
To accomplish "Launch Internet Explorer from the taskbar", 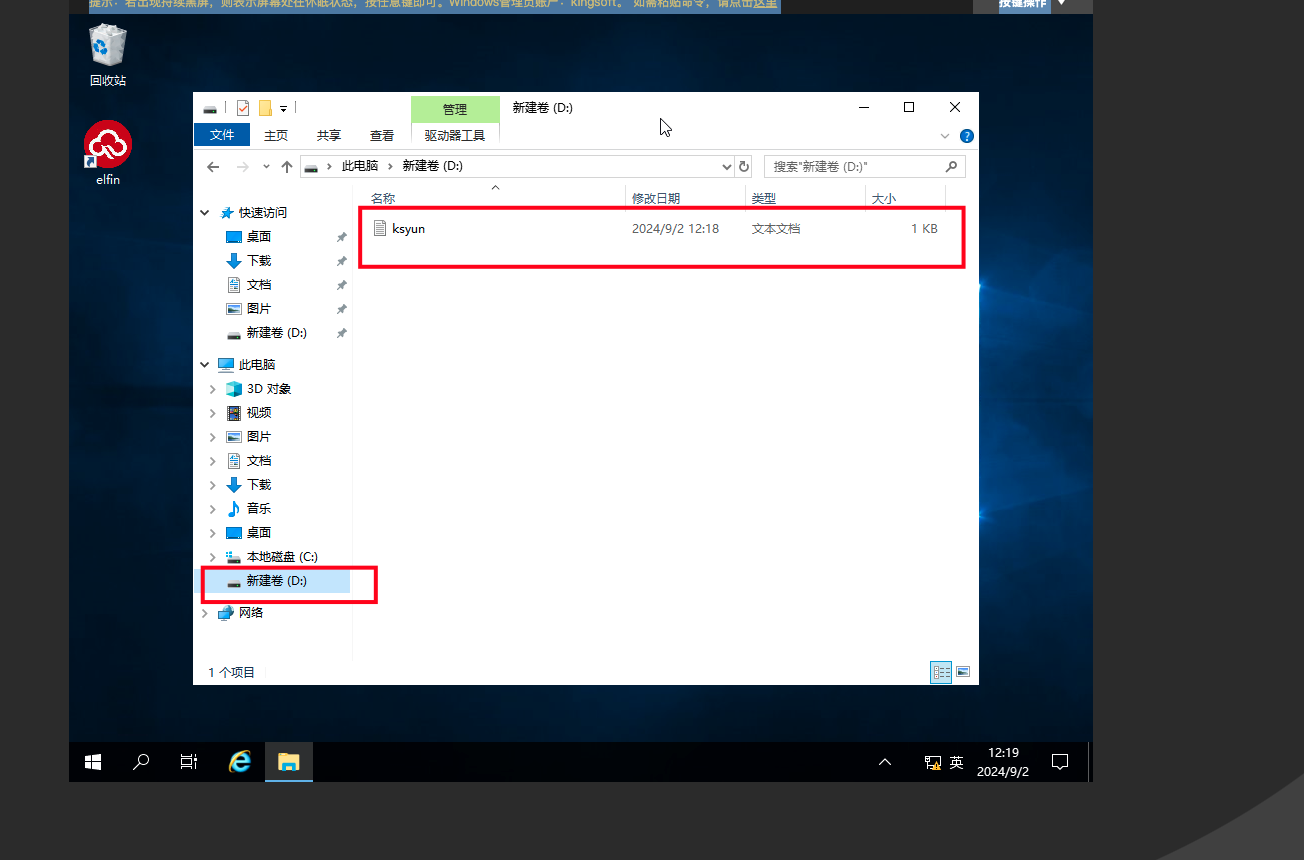I will tap(240, 762).
